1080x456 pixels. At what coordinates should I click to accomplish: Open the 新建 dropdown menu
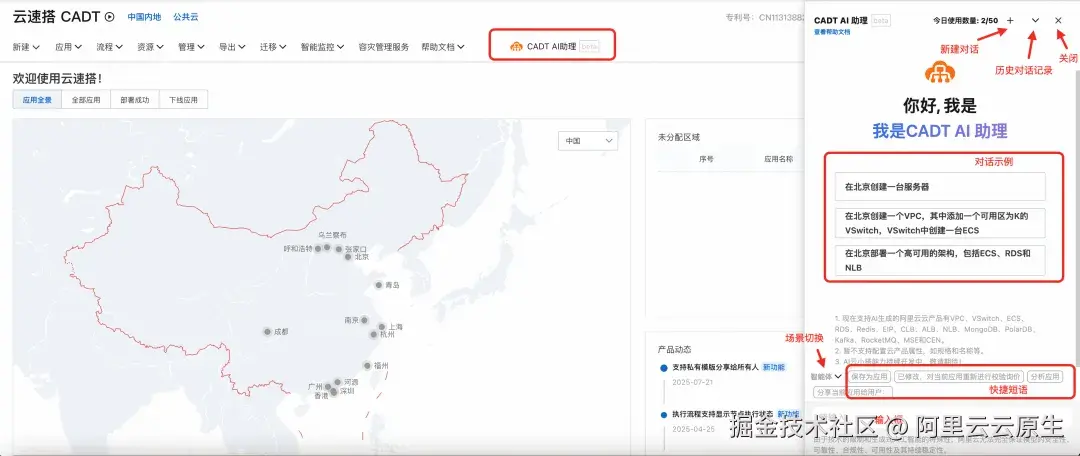point(26,47)
